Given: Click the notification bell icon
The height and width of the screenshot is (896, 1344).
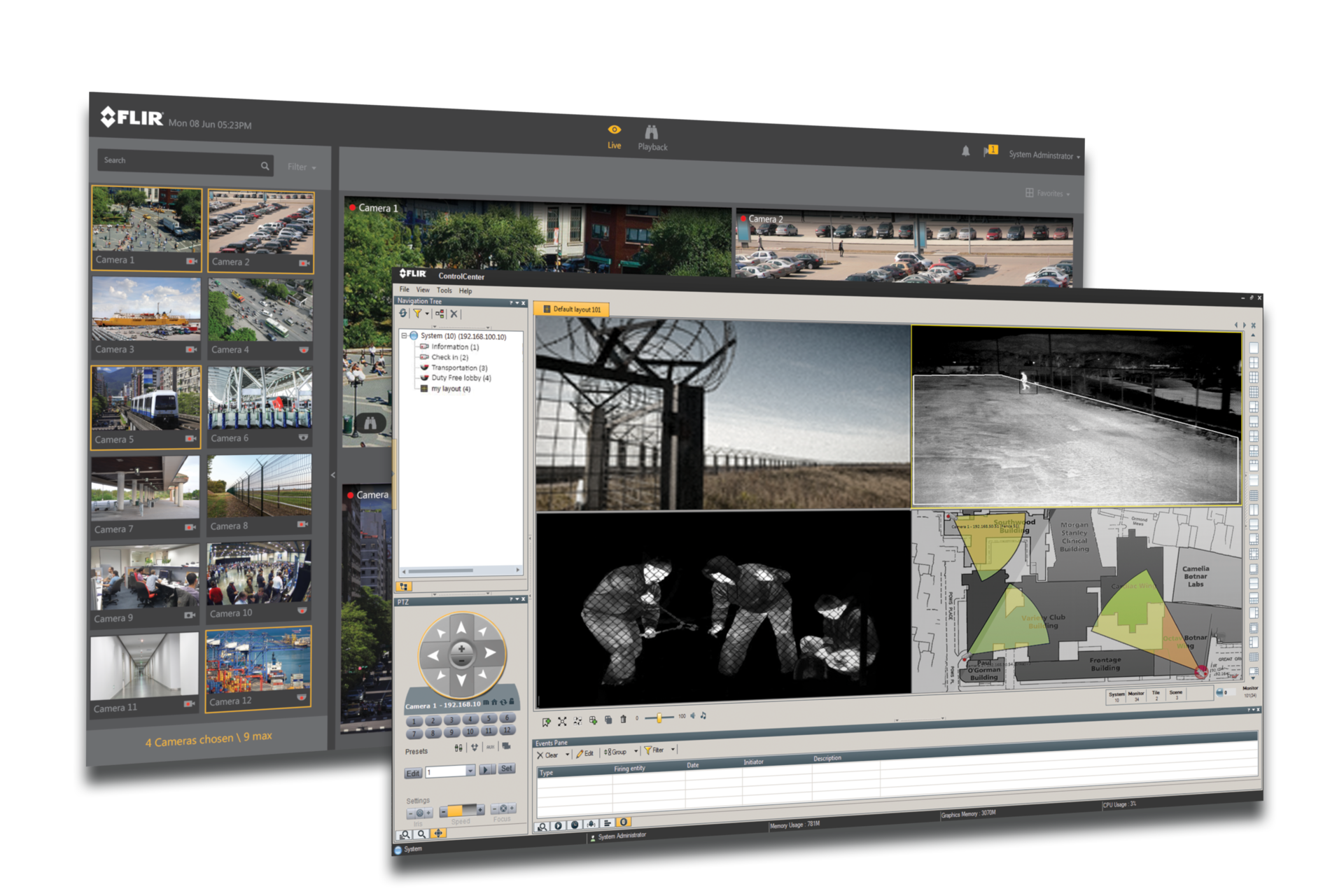Looking at the screenshot, I should (x=965, y=150).
